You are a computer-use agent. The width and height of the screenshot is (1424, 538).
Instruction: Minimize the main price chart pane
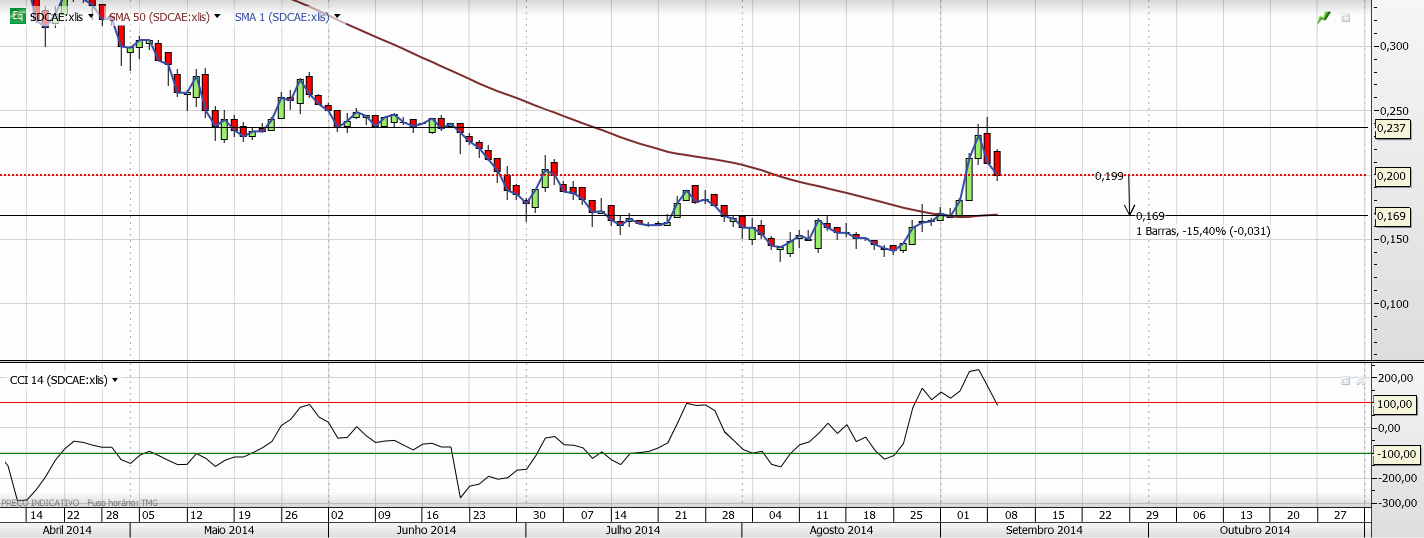1345,18
